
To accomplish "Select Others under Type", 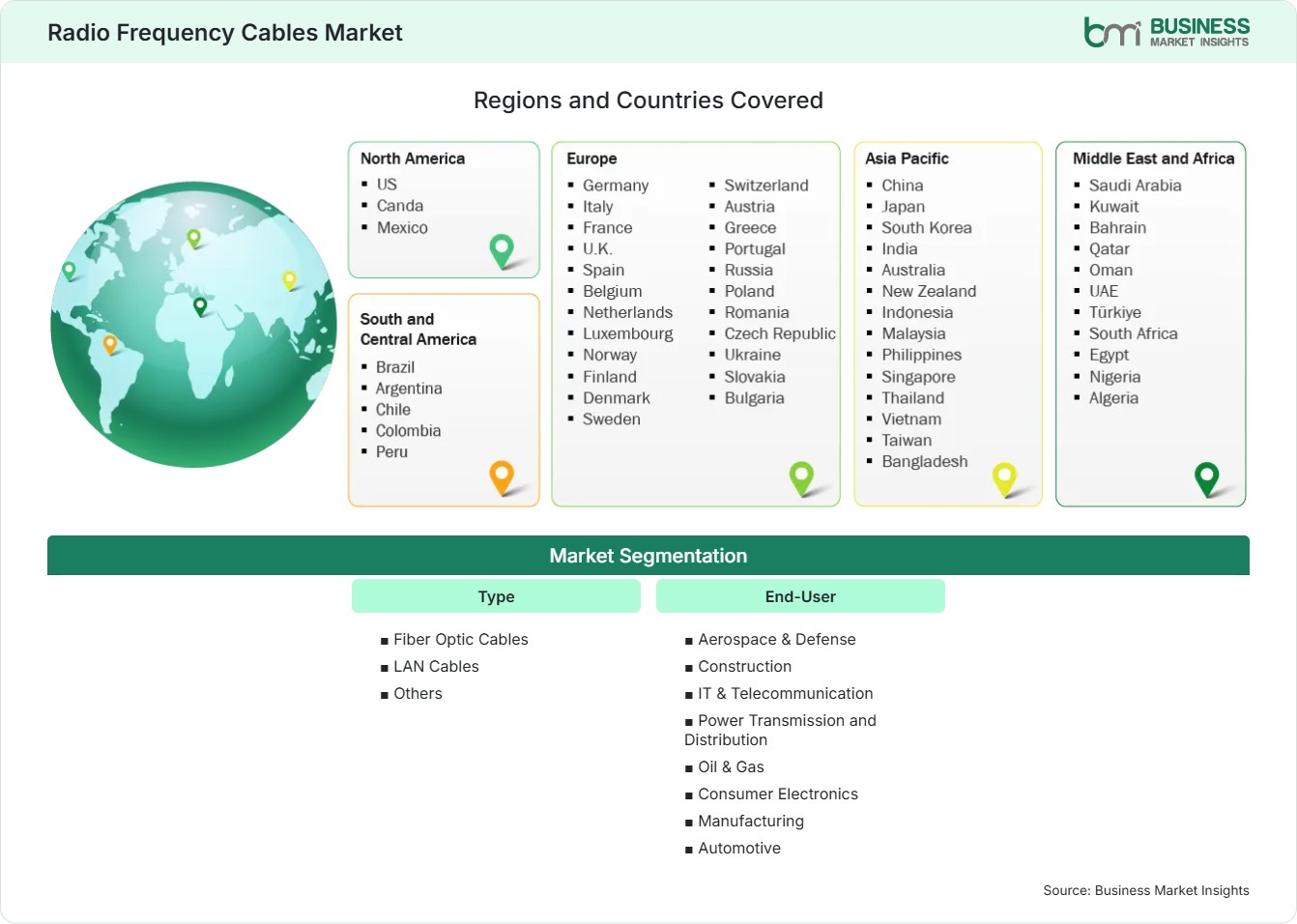I will (418, 693).
